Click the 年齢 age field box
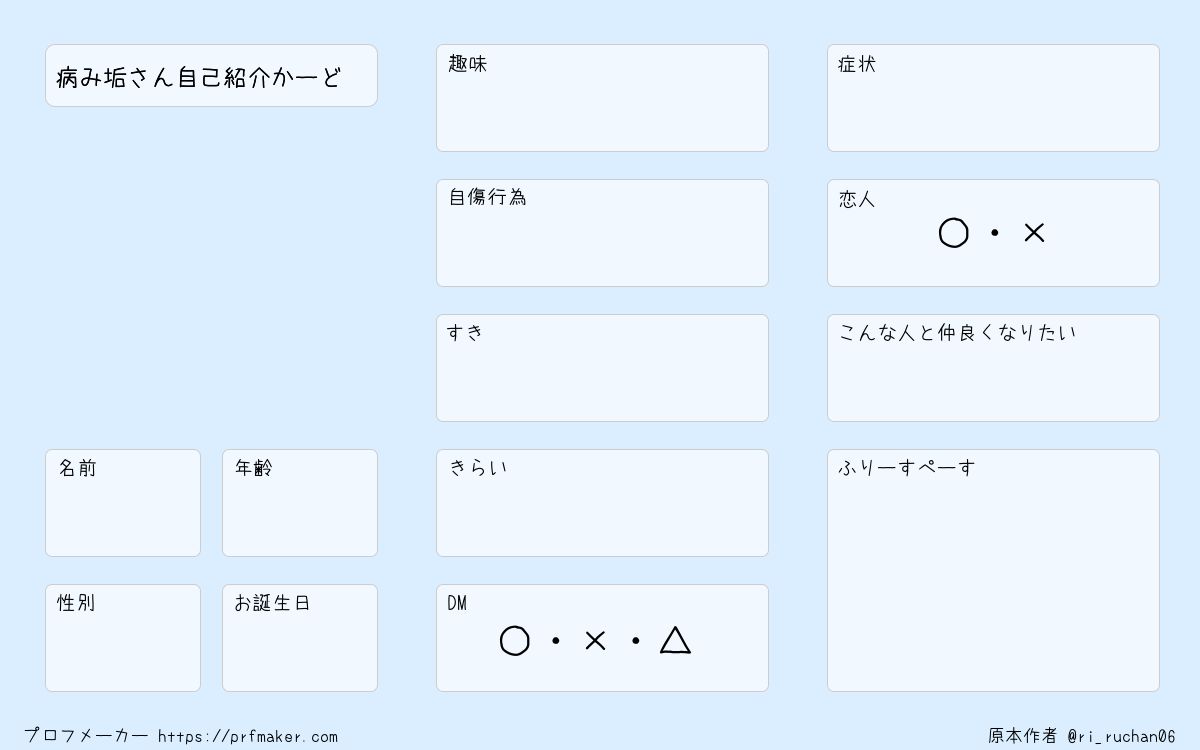Viewport: 1200px width, 750px height. click(300, 503)
